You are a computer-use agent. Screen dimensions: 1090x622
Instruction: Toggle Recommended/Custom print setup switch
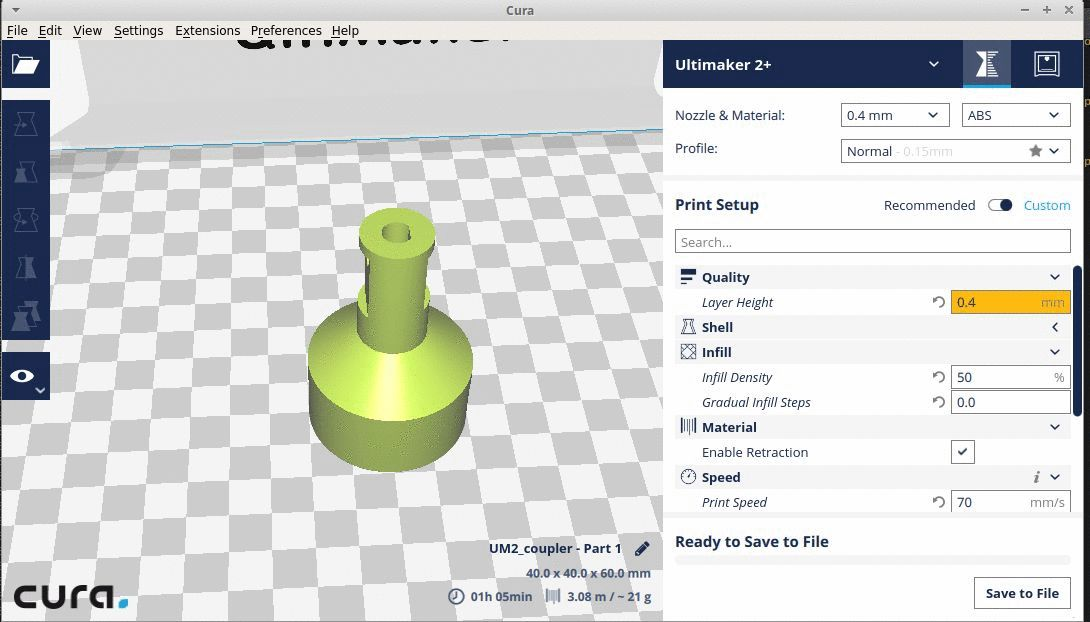click(x=1000, y=205)
